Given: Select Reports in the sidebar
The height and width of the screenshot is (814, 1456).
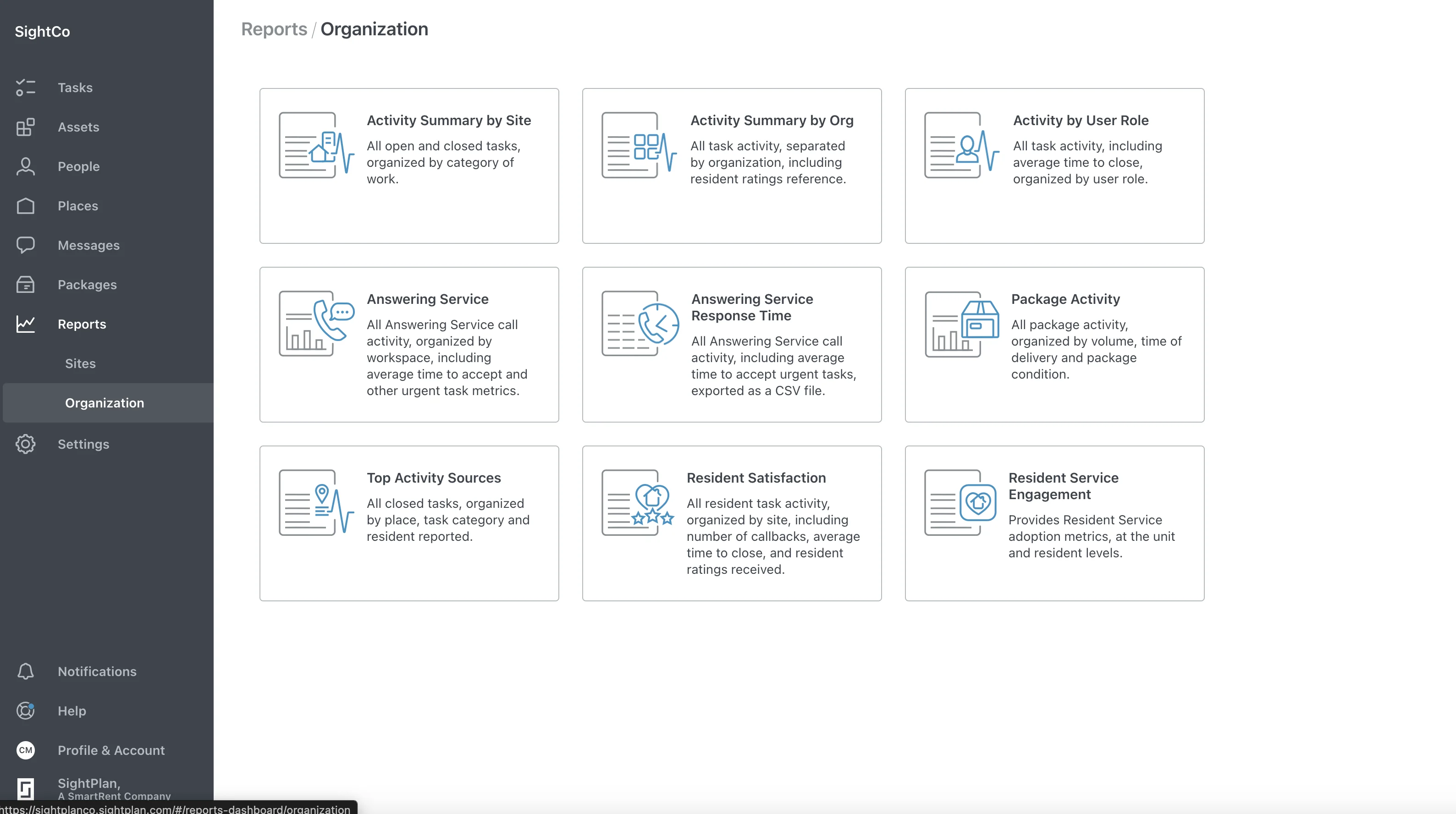Looking at the screenshot, I should tap(82, 324).
